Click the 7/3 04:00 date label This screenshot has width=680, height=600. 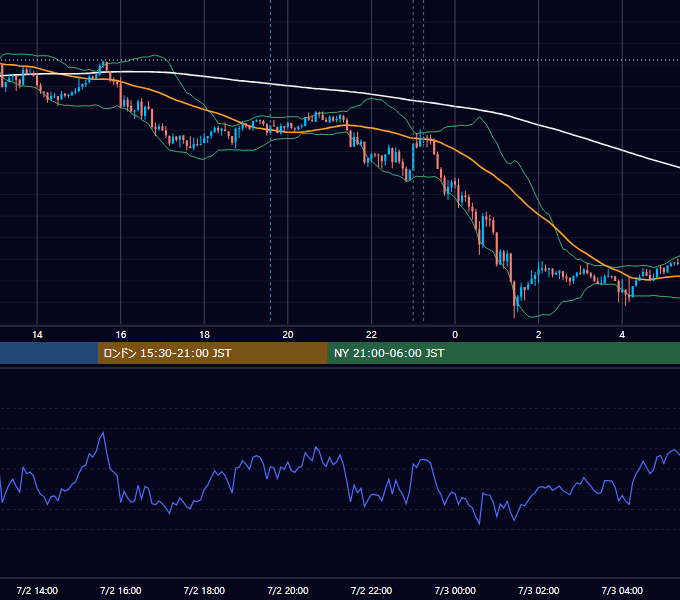[622, 590]
